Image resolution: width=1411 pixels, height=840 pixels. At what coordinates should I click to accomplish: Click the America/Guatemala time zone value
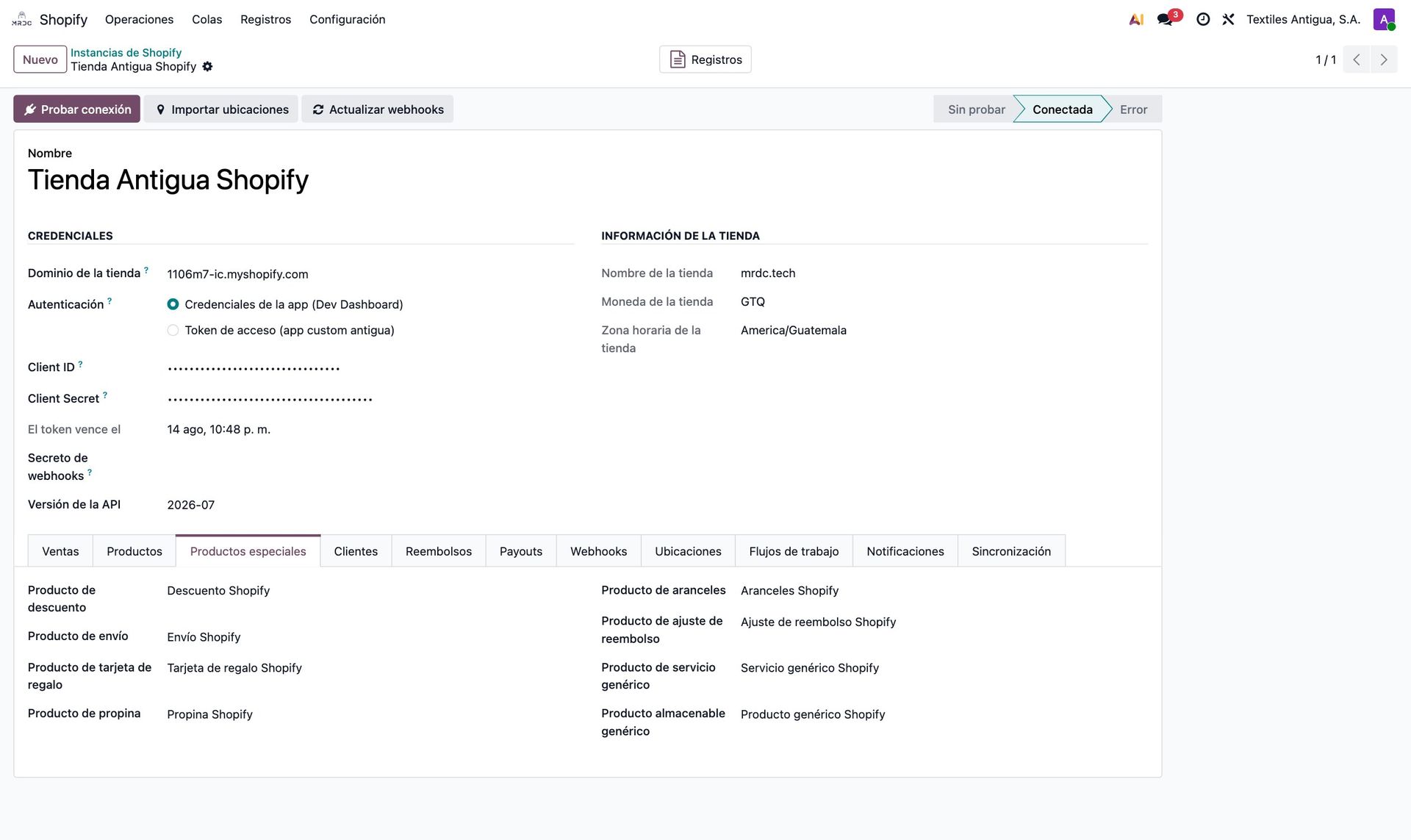(794, 331)
